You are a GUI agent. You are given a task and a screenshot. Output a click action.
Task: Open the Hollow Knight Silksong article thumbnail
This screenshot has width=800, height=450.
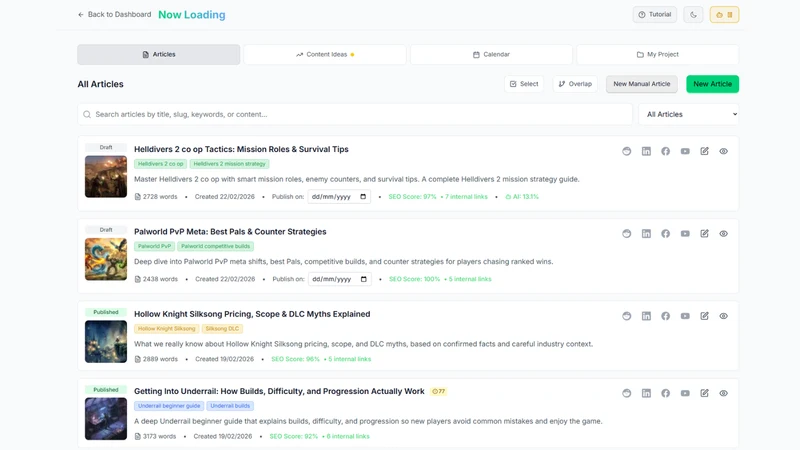tap(106, 341)
